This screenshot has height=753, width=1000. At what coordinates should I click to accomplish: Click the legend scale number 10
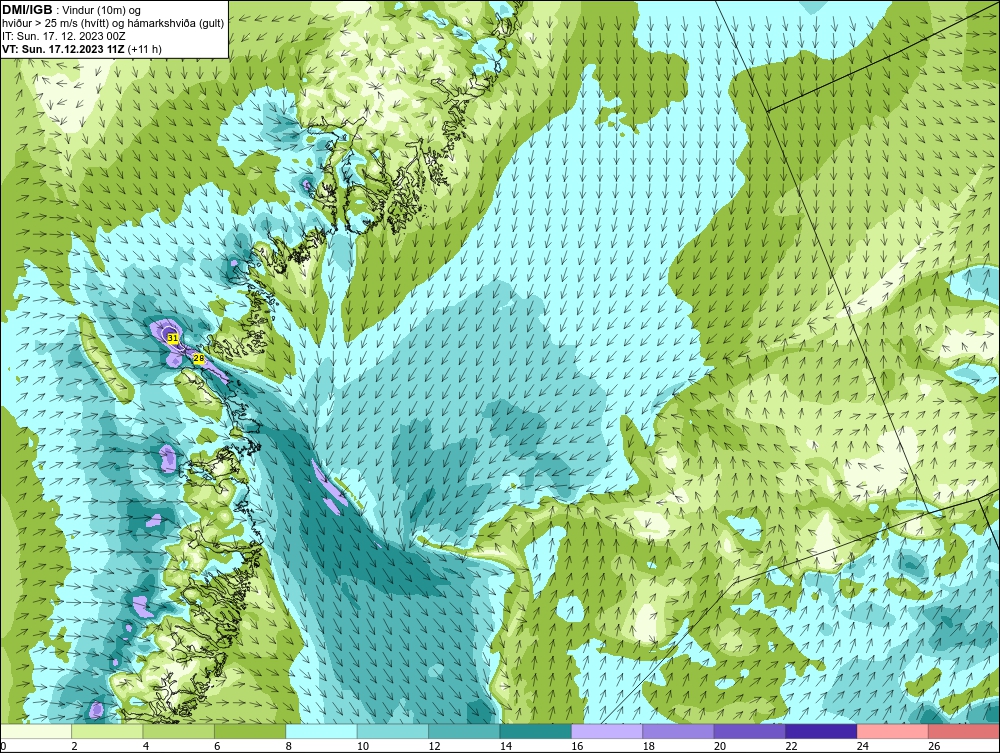[363, 746]
